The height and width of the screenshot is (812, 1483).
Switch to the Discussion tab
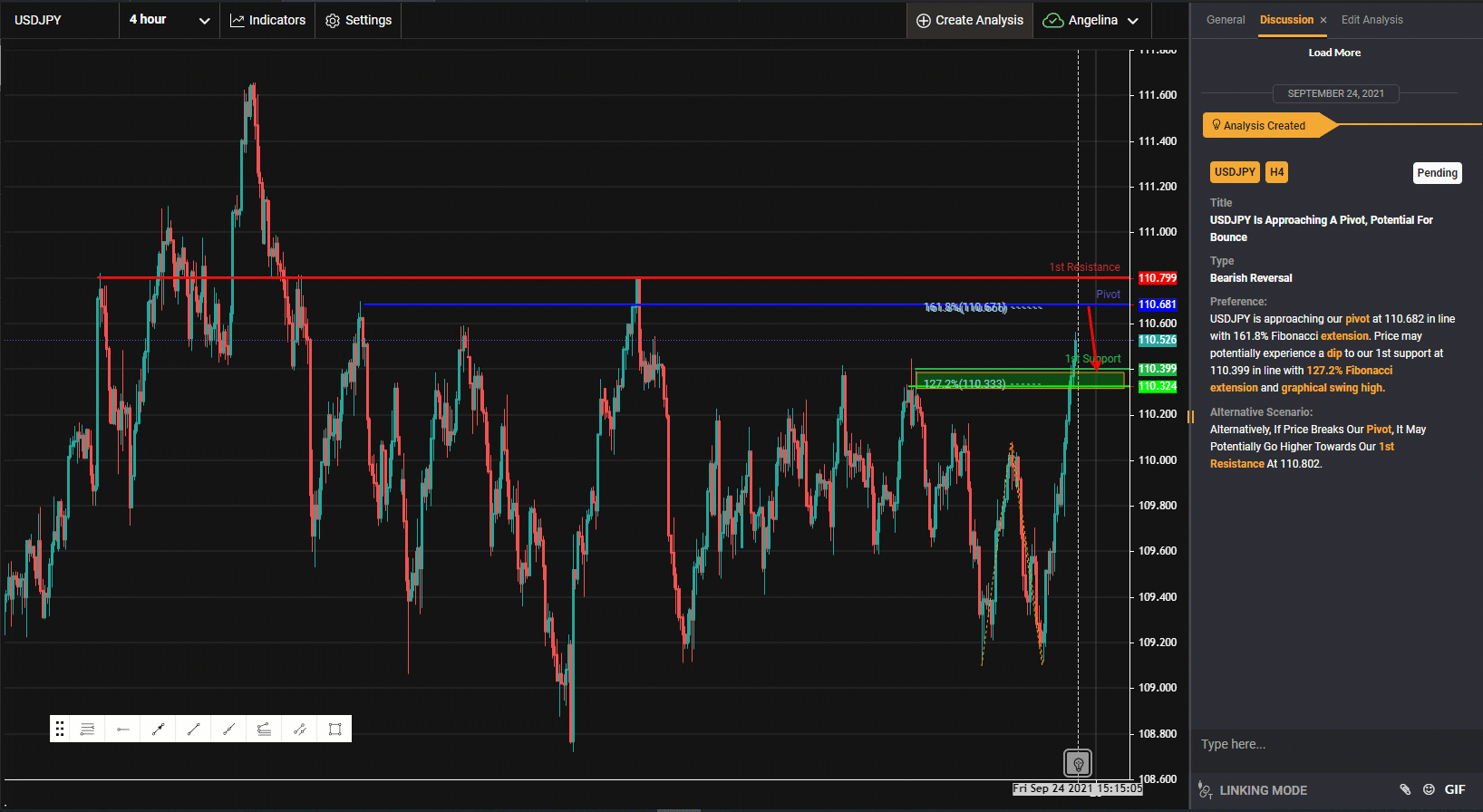(x=1286, y=20)
